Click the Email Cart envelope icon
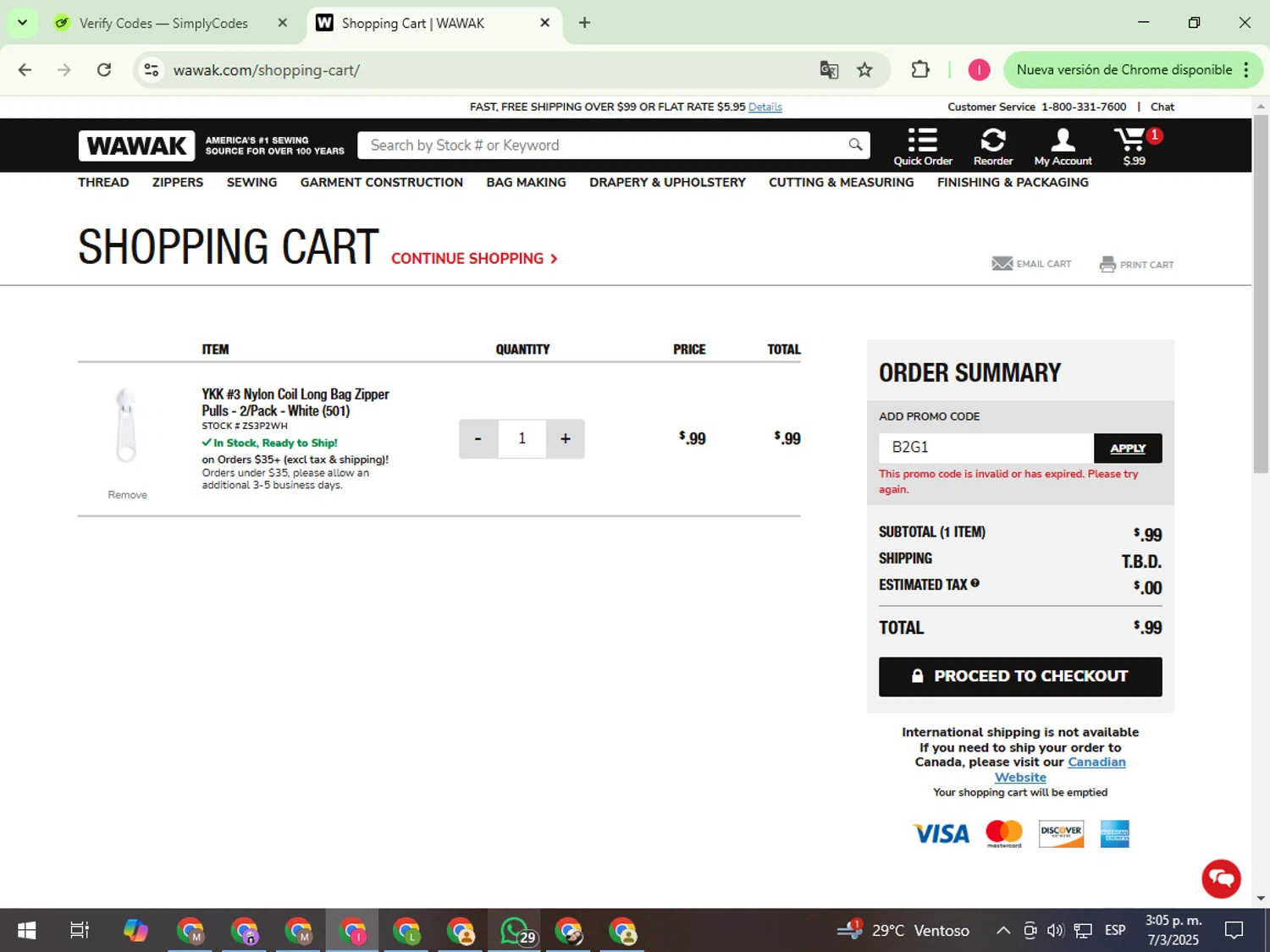Image resolution: width=1270 pixels, height=952 pixels. [1002, 264]
